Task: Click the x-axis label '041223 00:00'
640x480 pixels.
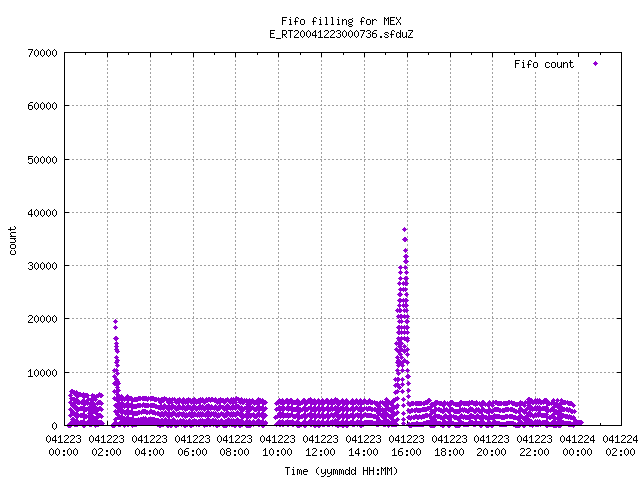Action: [x=63, y=446]
